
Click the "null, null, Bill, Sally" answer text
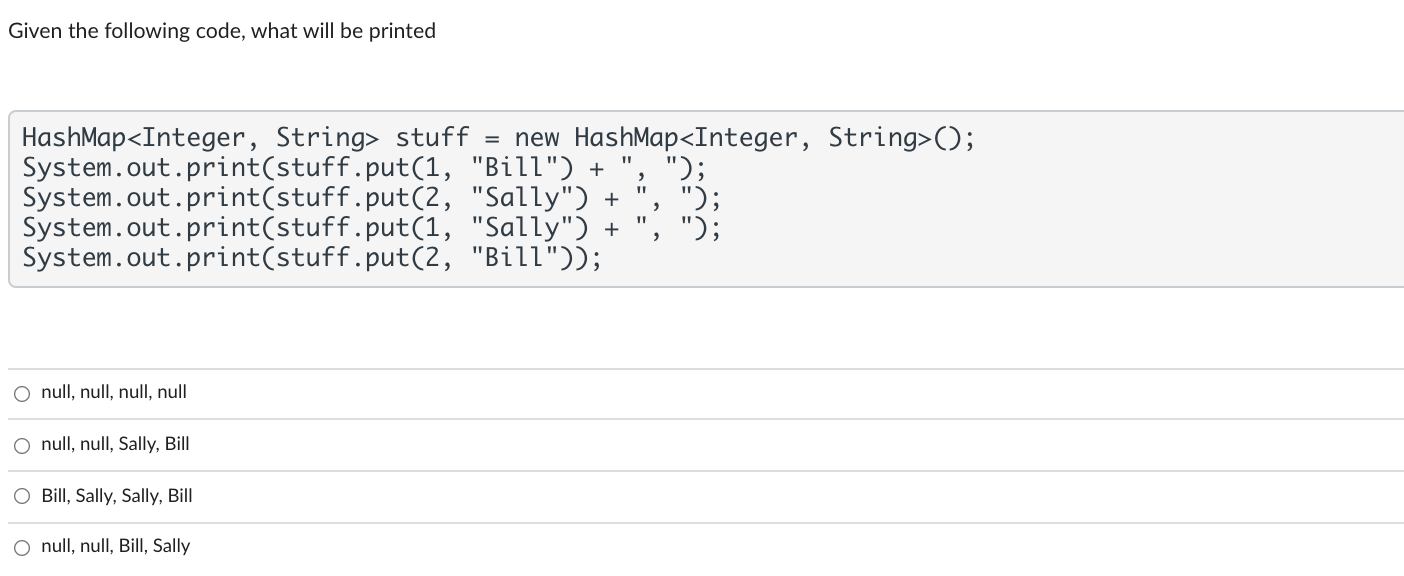click(115, 546)
